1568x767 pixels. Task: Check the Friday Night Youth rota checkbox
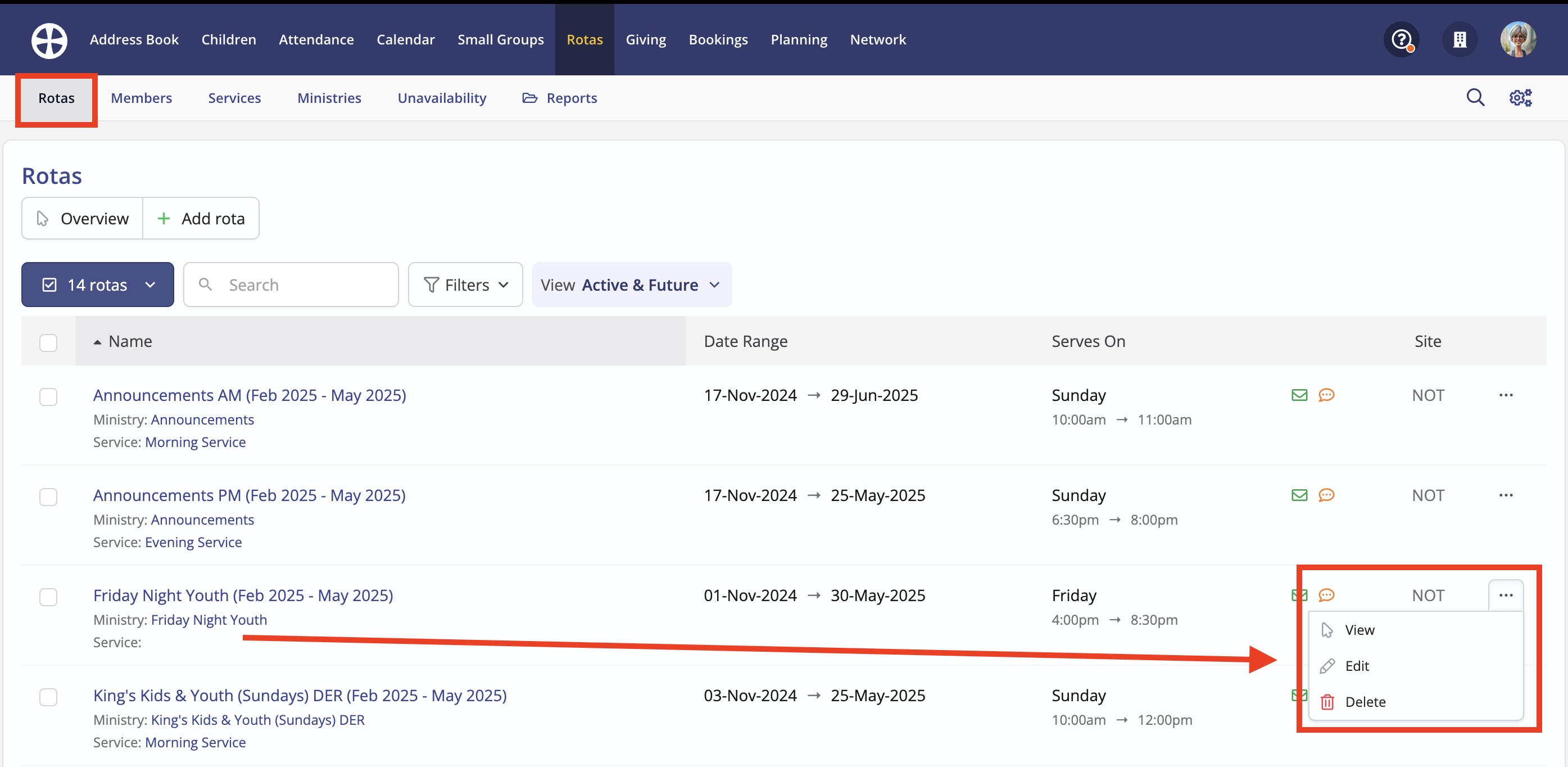click(x=48, y=597)
